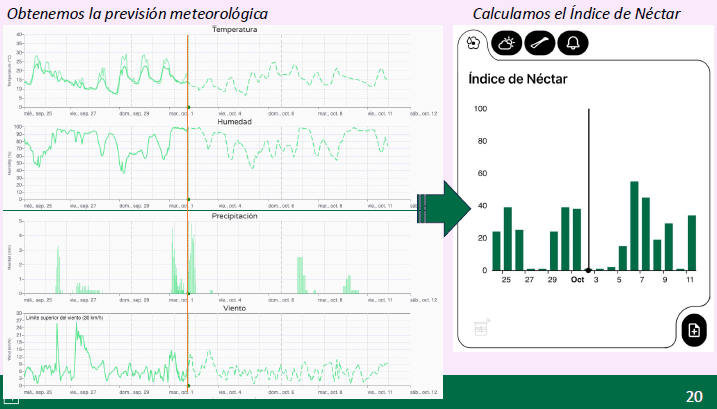Click the add report document icon

pos(693,330)
